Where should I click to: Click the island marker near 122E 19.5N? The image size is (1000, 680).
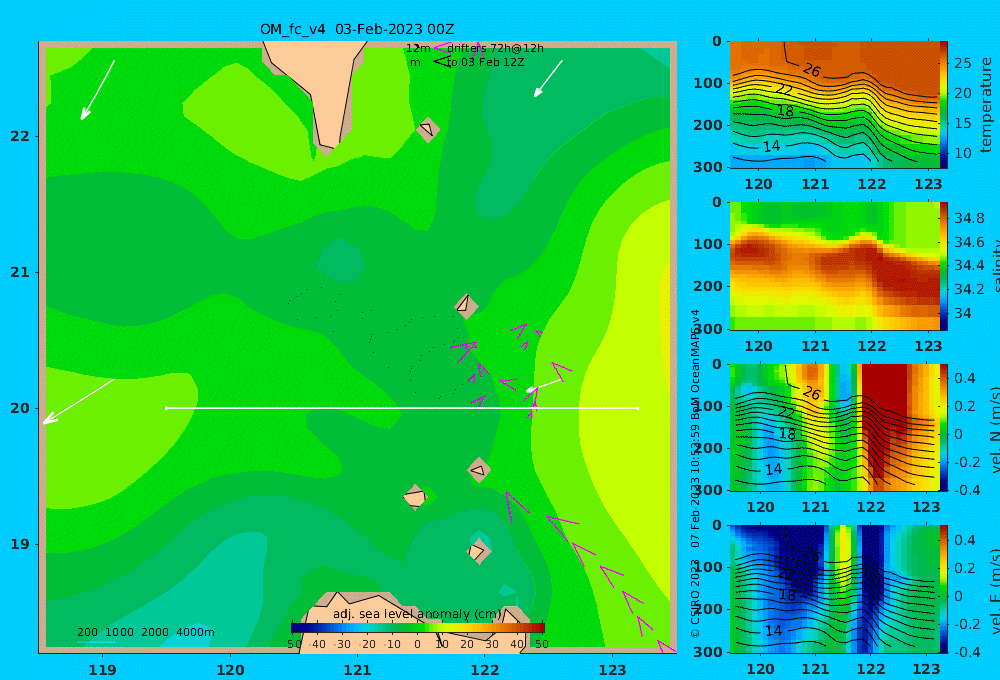[x=479, y=470]
